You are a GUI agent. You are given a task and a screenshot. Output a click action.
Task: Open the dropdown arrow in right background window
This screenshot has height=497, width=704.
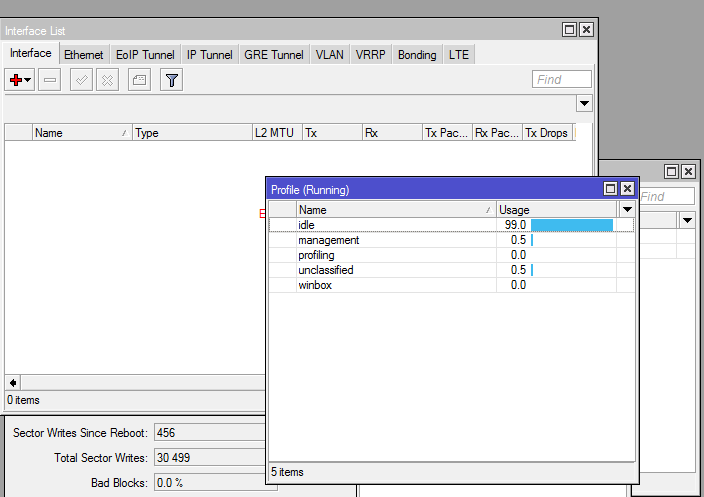pos(687,220)
